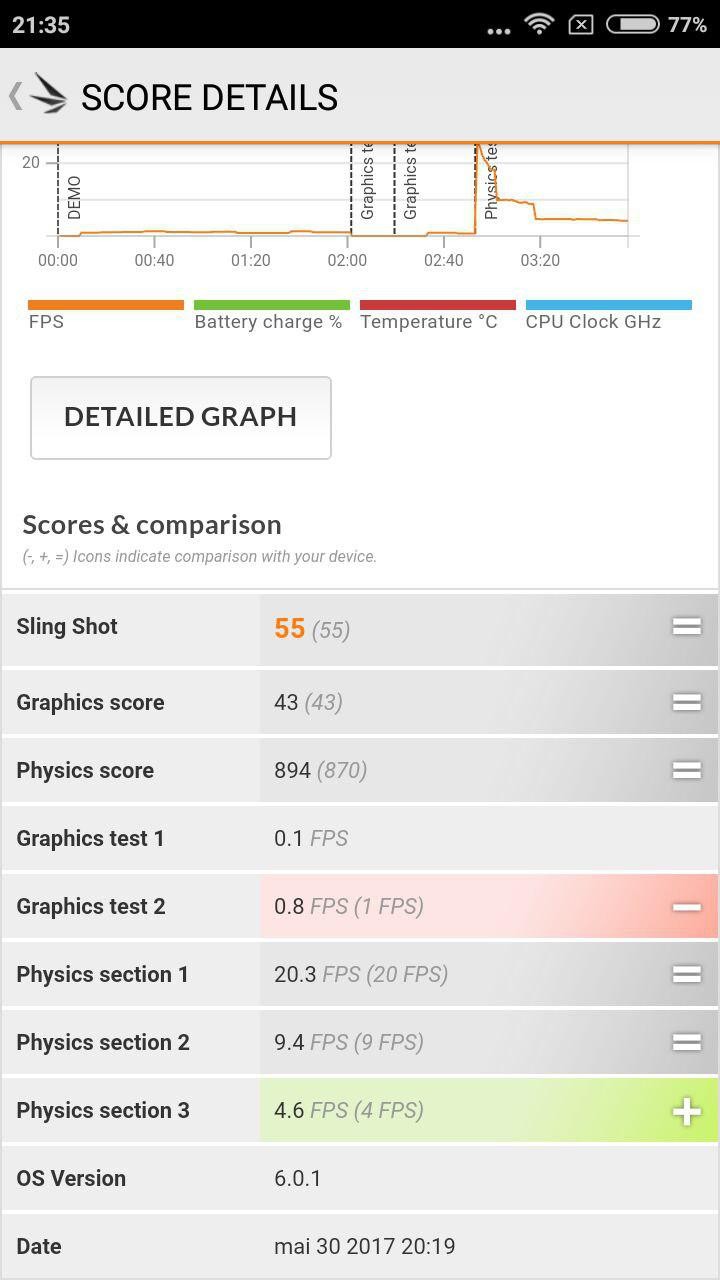The width and height of the screenshot is (720, 1280).
Task: Tap the battery icon in status bar
Action: click(633, 24)
